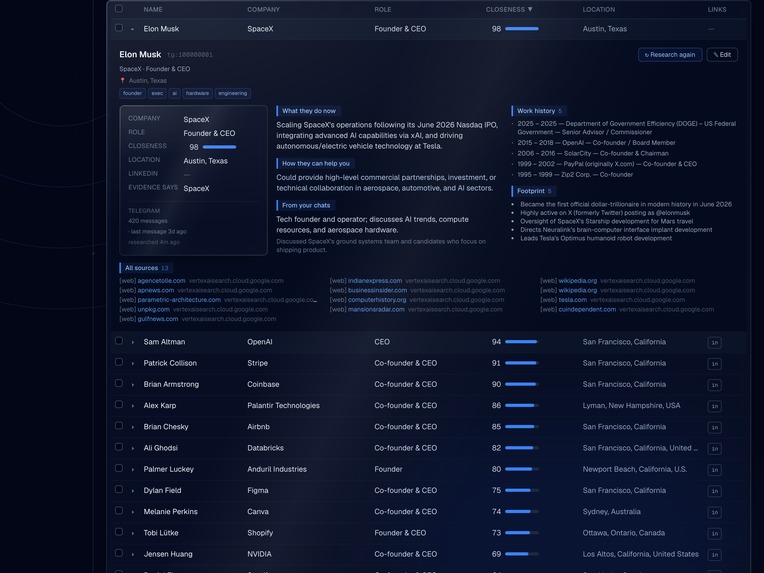Open Patrick Collison's LinkedIn icon
Viewport: 764px width, 573px height.
tap(714, 364)
